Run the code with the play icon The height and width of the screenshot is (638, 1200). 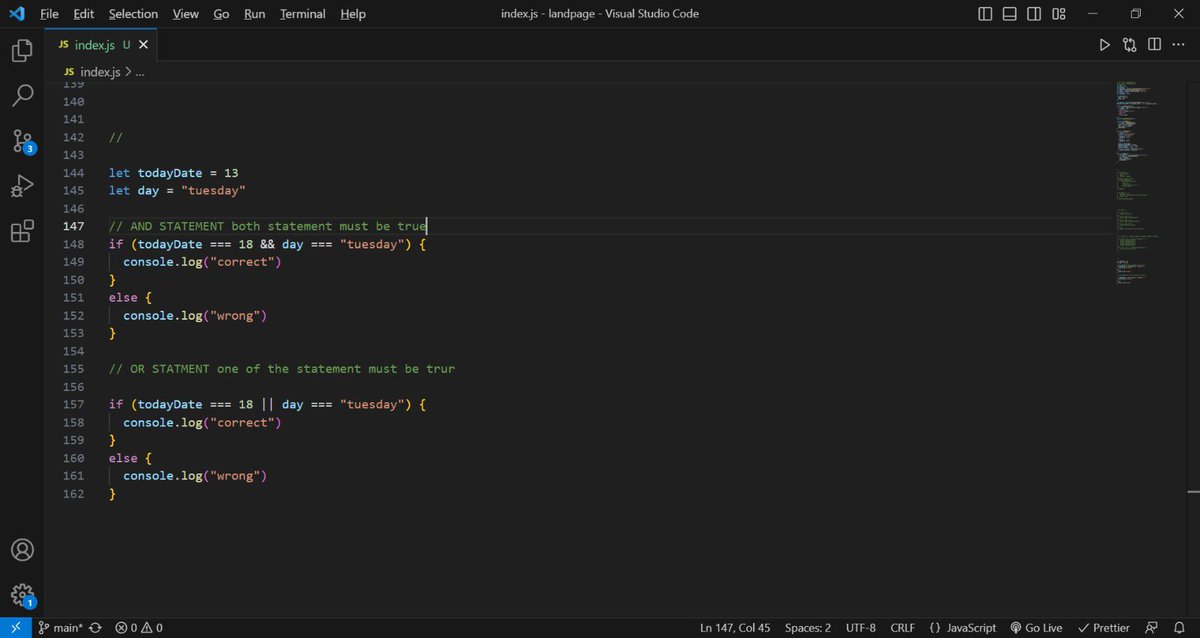click(x=1104, y=45)
